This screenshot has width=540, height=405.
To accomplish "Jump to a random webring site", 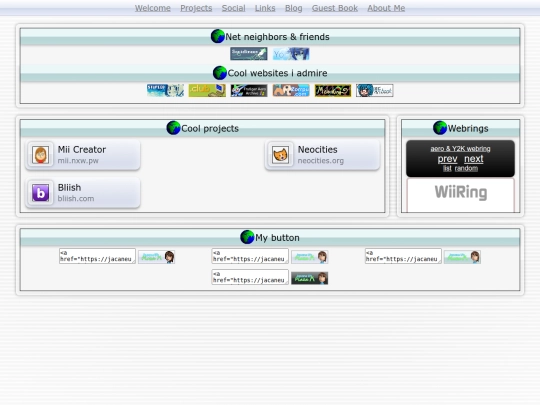I will click(466, 168).
